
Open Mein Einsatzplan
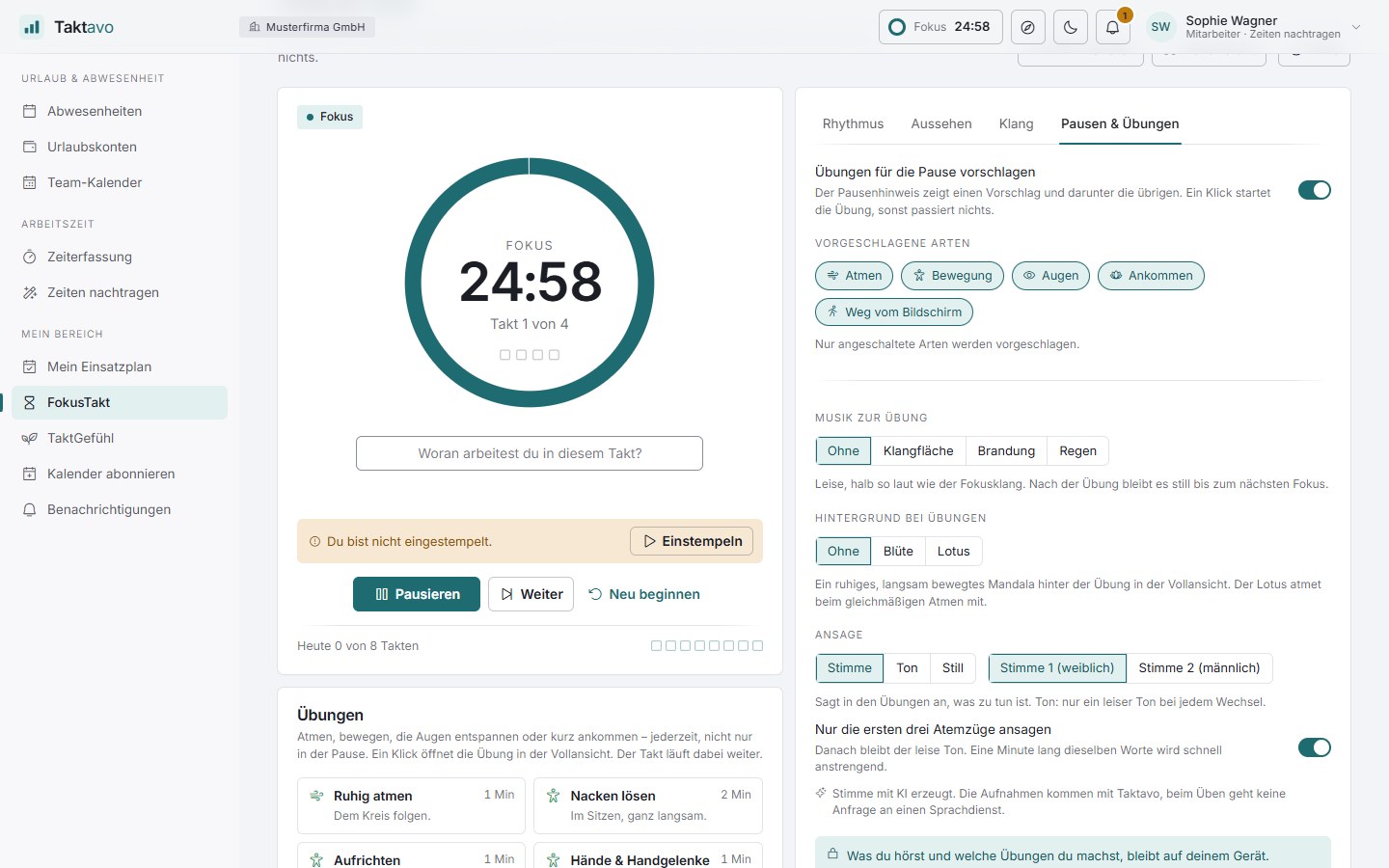[x=120, y=366]
